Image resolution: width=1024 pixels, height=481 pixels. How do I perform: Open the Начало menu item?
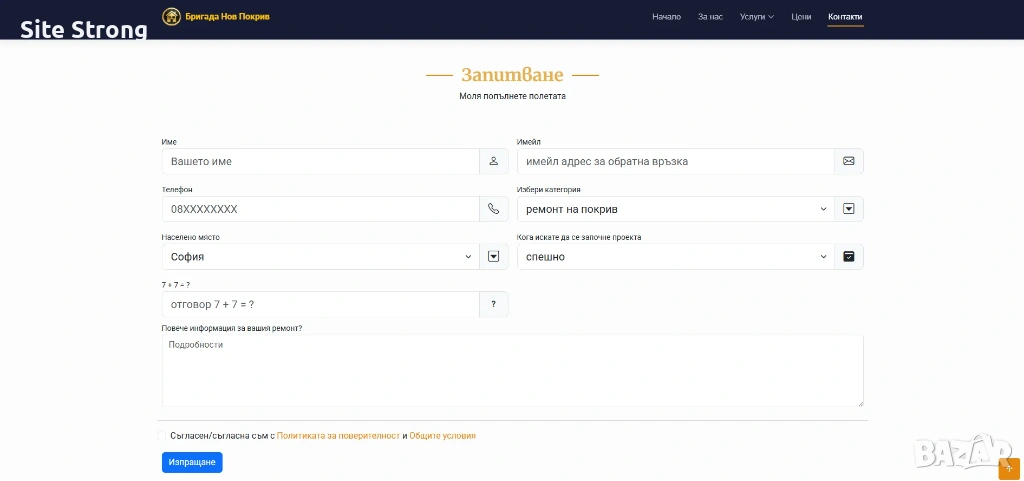point(666,17)
